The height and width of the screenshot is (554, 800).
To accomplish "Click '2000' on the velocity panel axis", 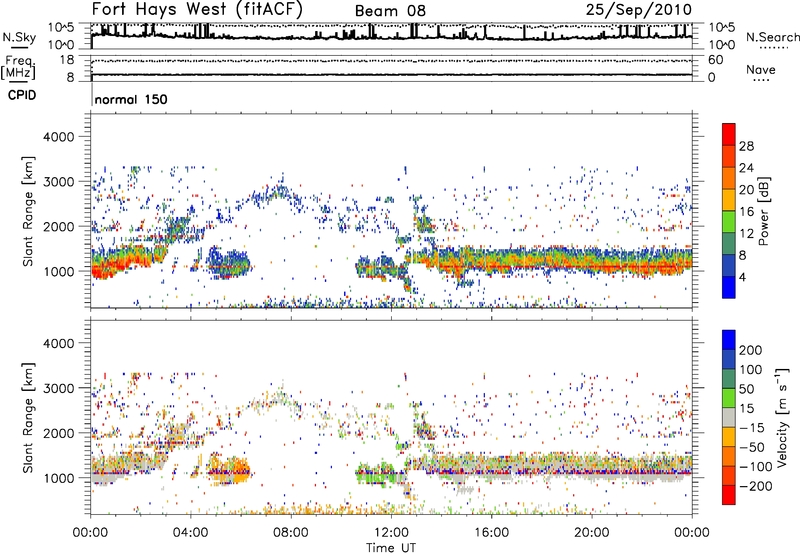I will (58, 433).
